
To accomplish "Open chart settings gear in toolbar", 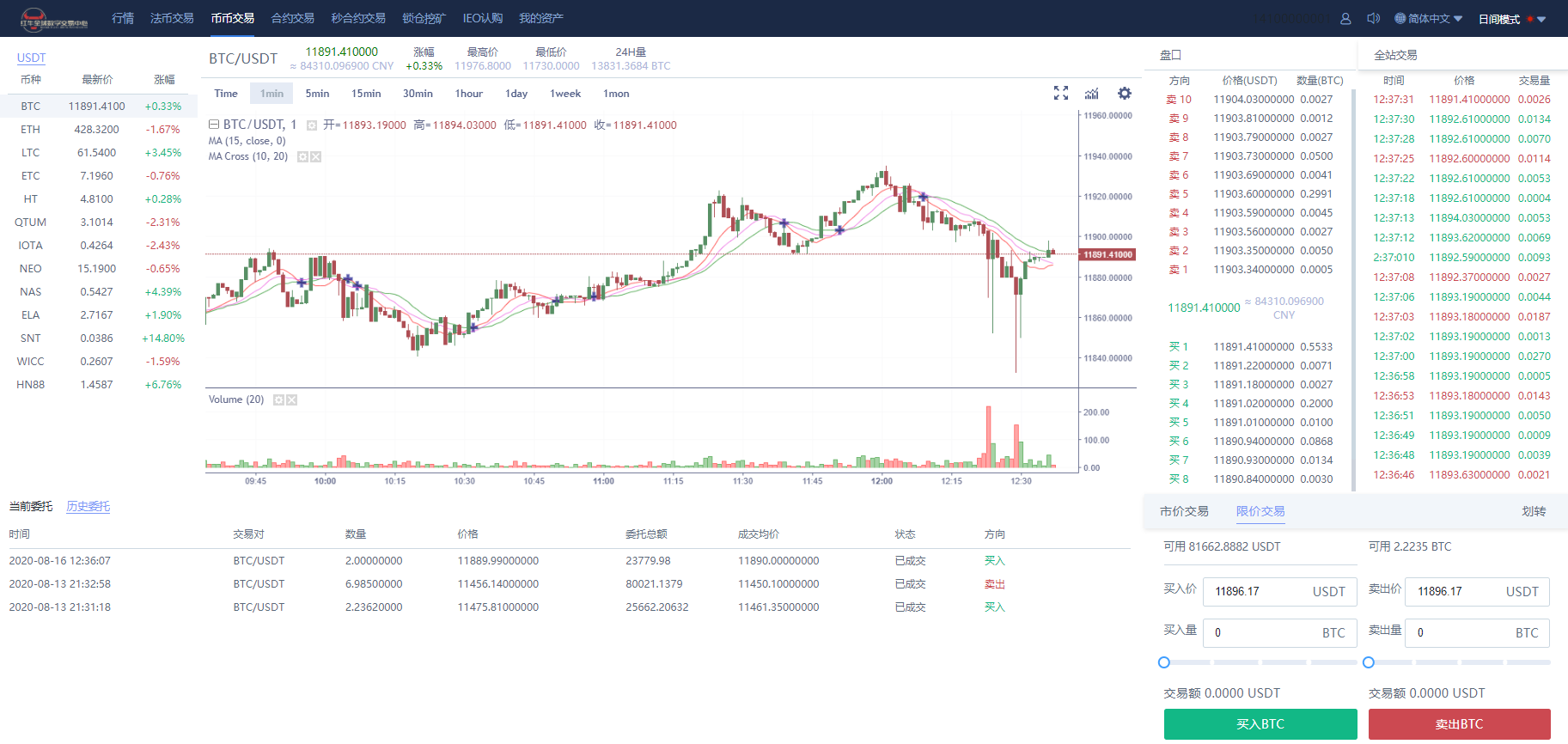I will pyautogui.click(x=1124, y=93).
